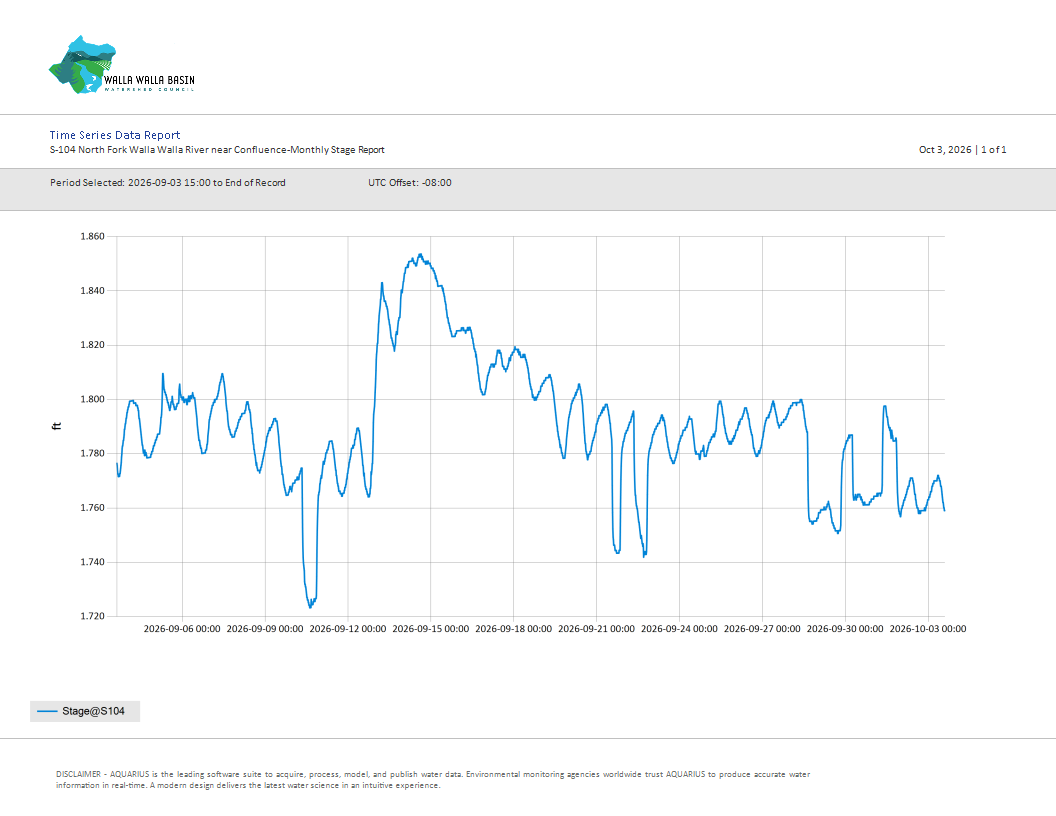Click the 2026-09-18 00:00 axis label

[513, 629]
